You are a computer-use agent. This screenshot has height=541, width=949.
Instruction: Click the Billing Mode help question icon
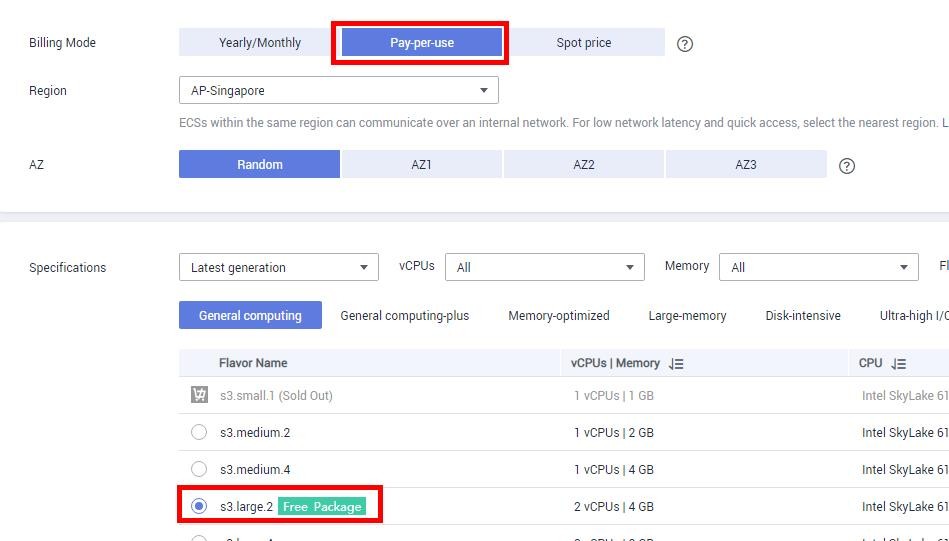tap(685, 44)
